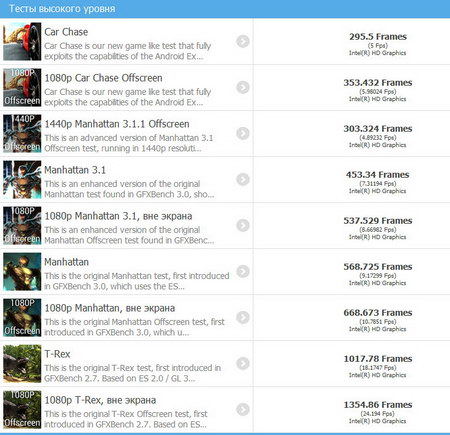450x435 pixels.
Task: Expand details arrow for 1080p T-Rex вне экрана
Action: coord(243,409)
